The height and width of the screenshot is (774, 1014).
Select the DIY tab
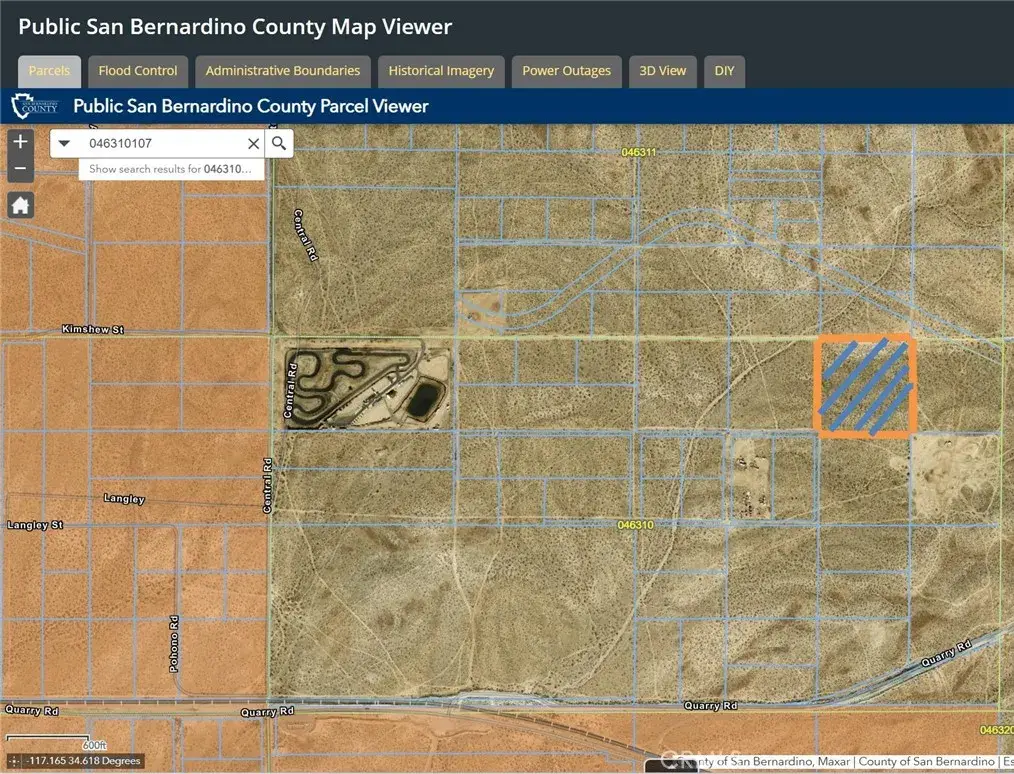pos(724,71)
